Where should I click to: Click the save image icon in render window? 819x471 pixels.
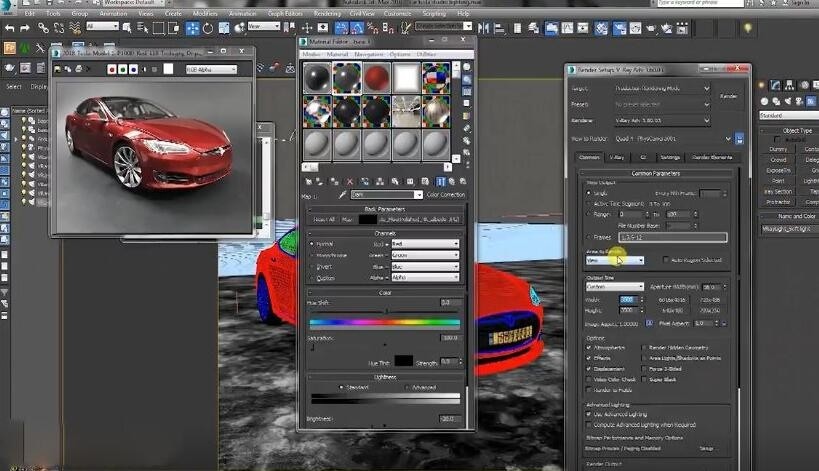pyautogui.click(x=57, y=69)
